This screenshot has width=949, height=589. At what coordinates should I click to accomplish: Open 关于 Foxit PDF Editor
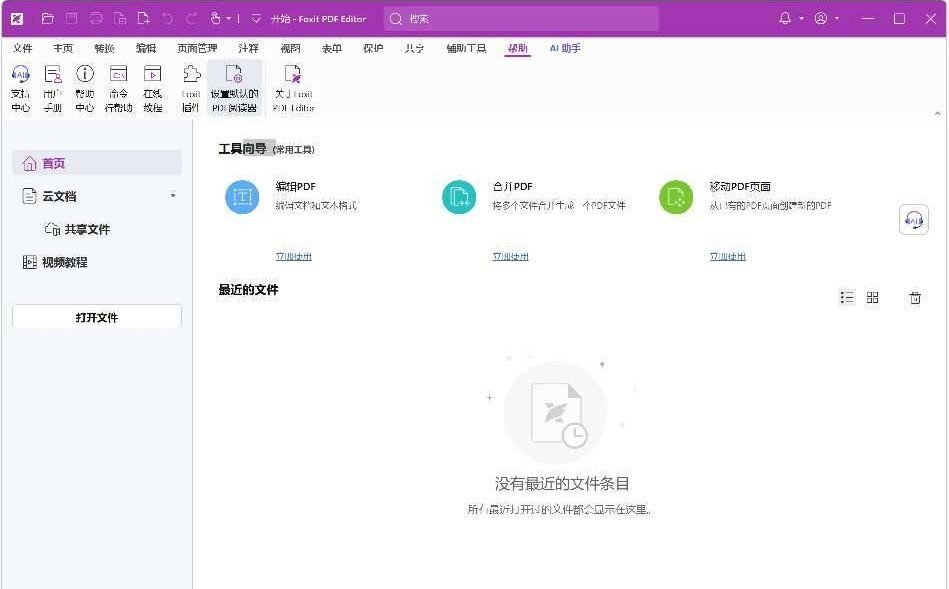293,87
